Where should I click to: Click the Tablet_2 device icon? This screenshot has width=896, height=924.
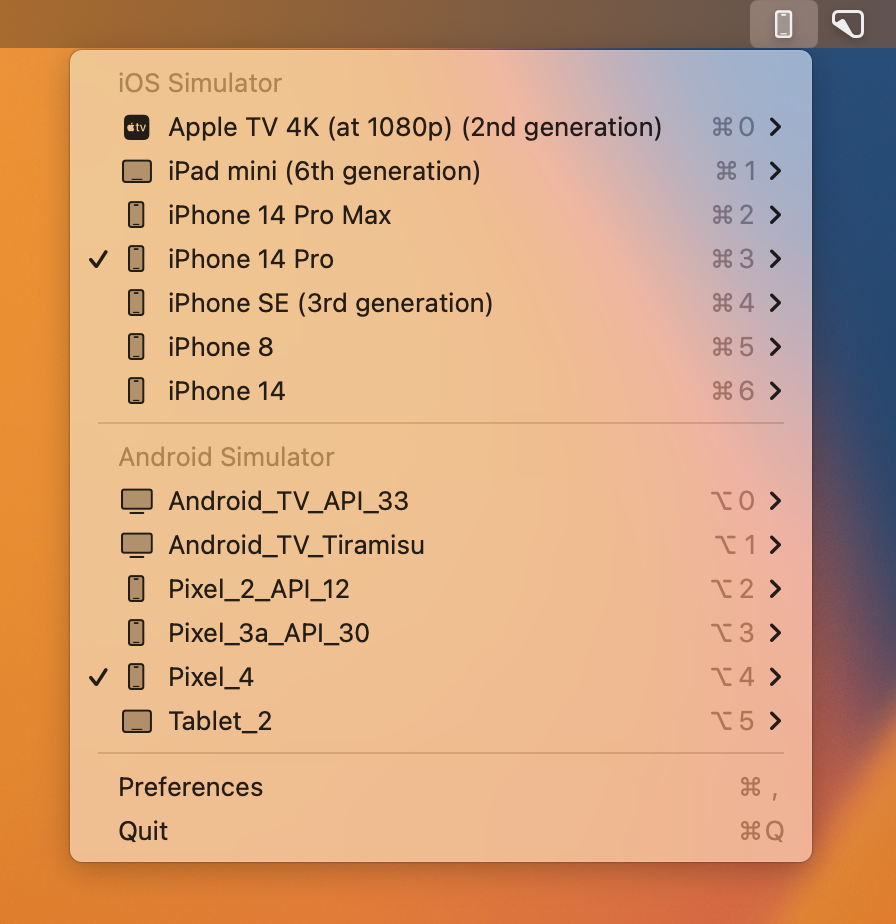[136, 721]
